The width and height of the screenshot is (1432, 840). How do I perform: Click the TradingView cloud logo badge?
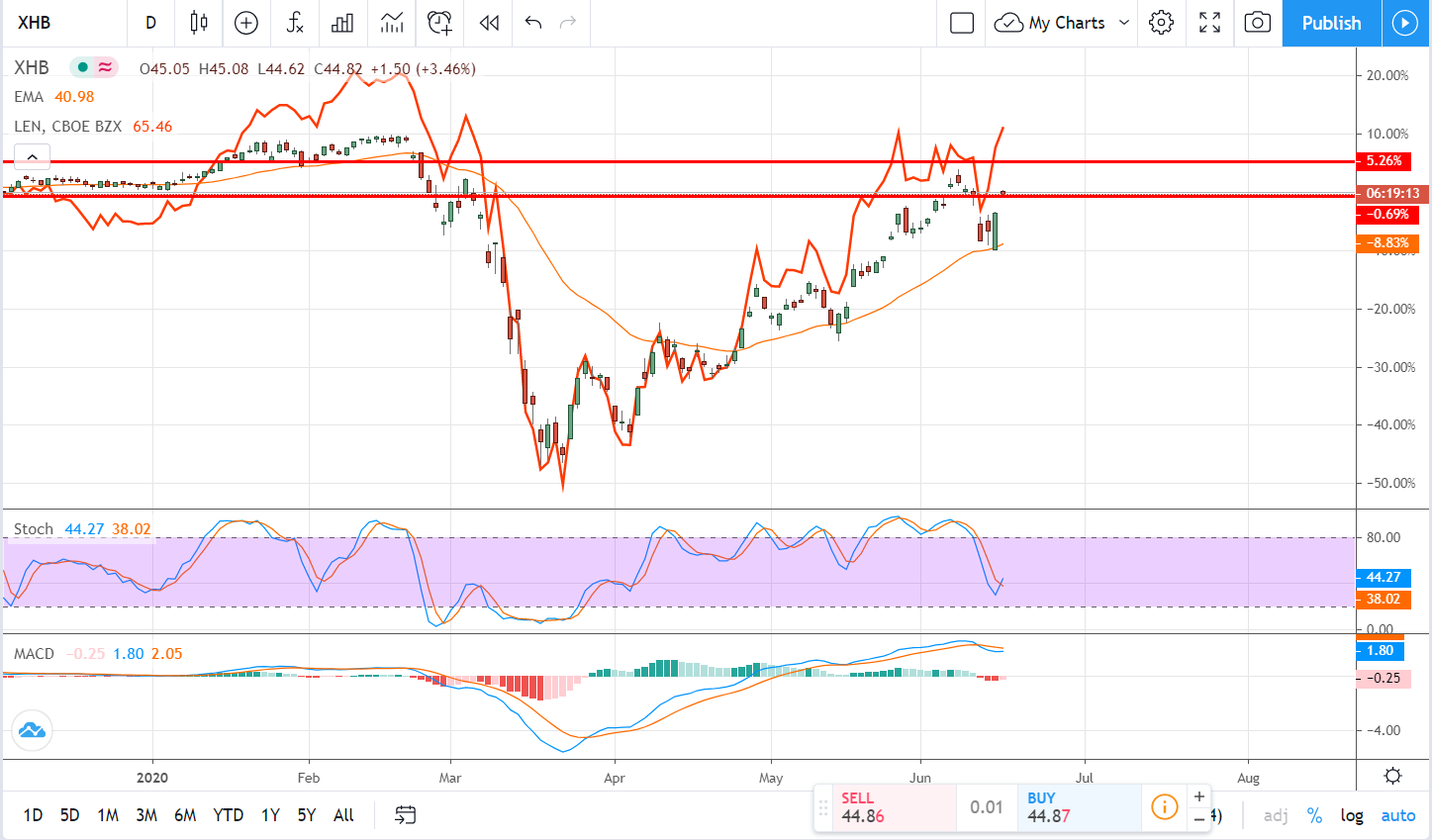[x=32, y=731]
